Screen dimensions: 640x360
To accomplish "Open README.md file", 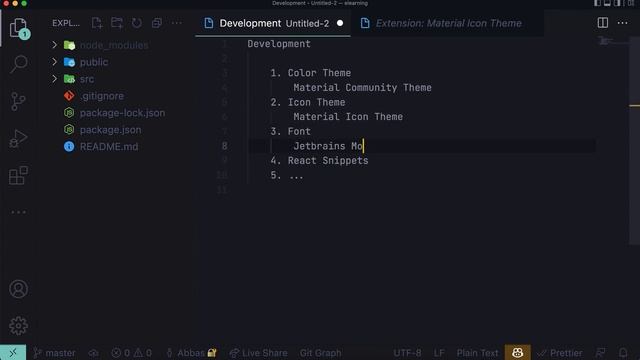I will click(109, 147).
